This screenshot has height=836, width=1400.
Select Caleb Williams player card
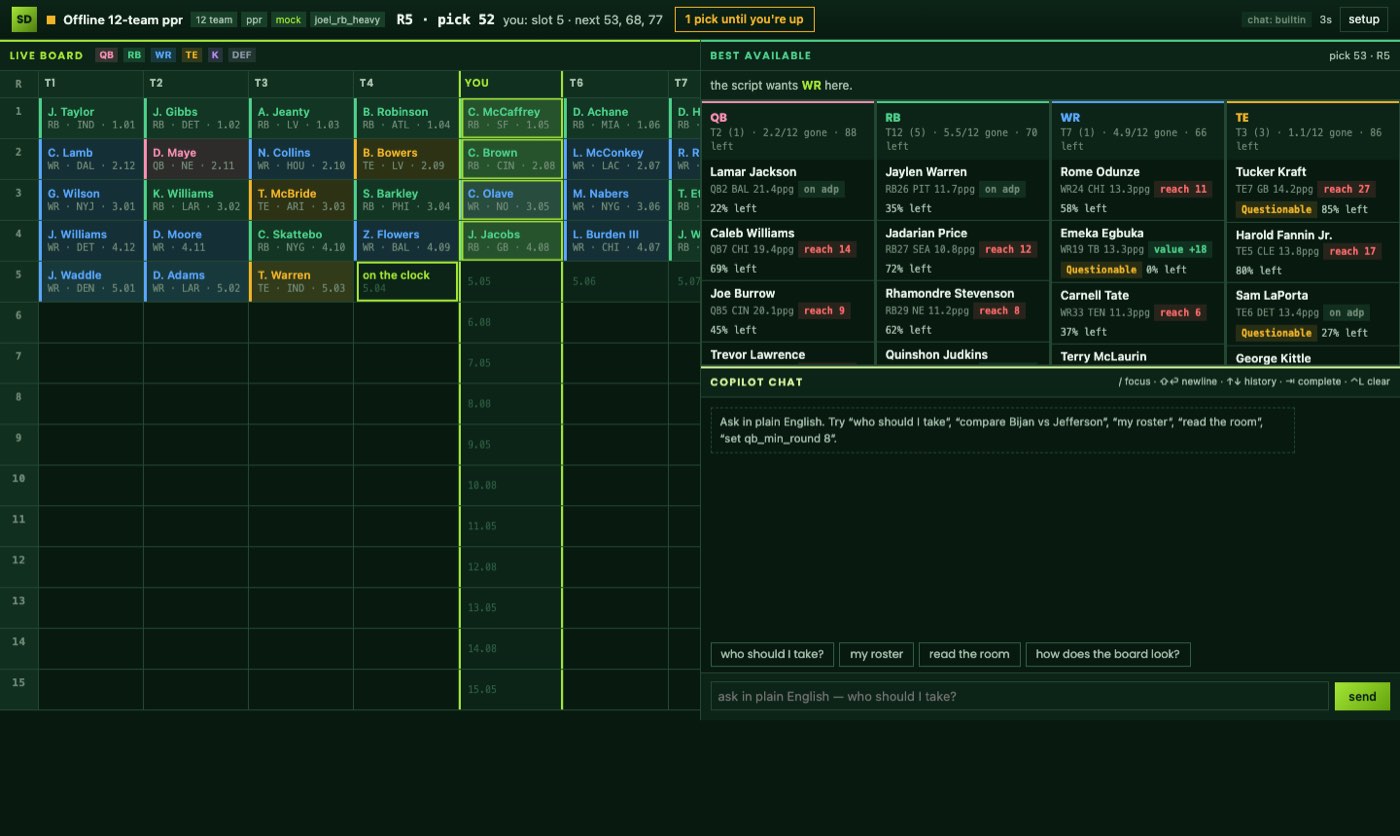[x=787, y=251]
